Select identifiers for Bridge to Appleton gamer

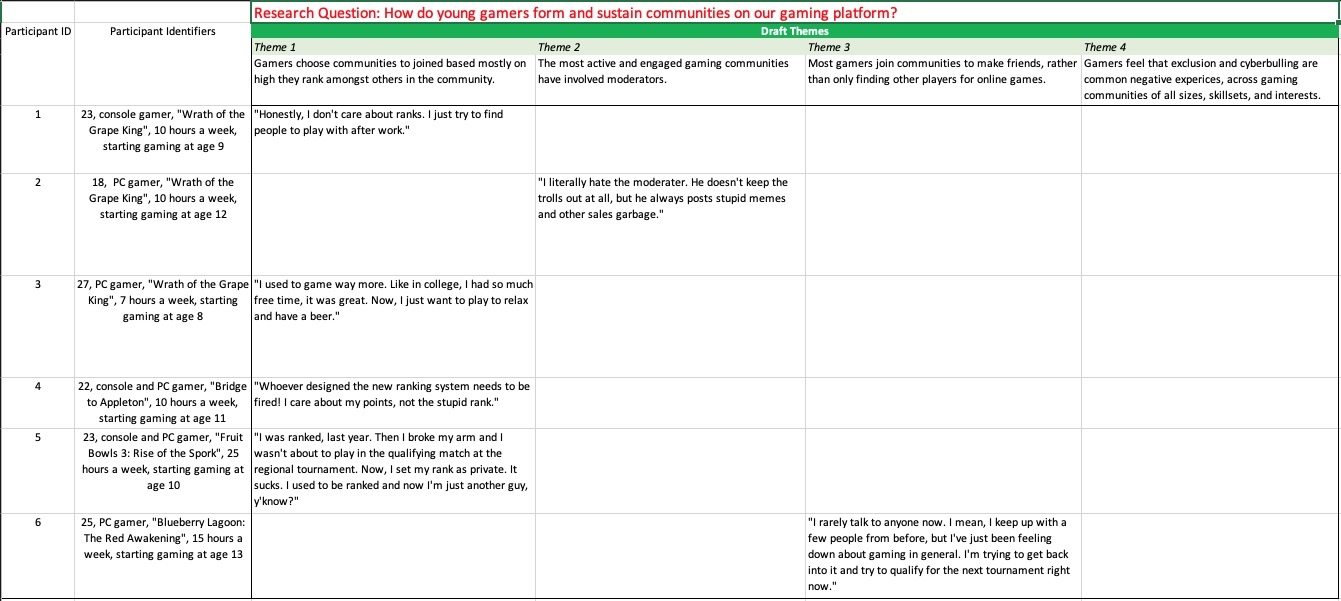pos(163,403)
